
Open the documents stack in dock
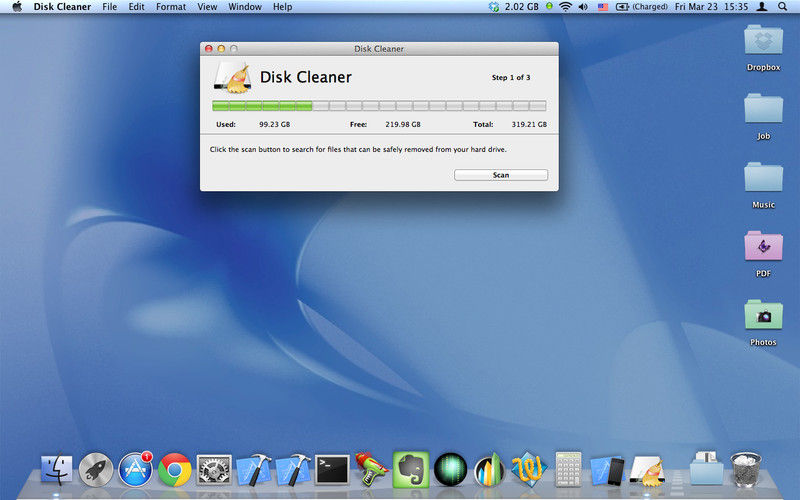tap(706, 468)
